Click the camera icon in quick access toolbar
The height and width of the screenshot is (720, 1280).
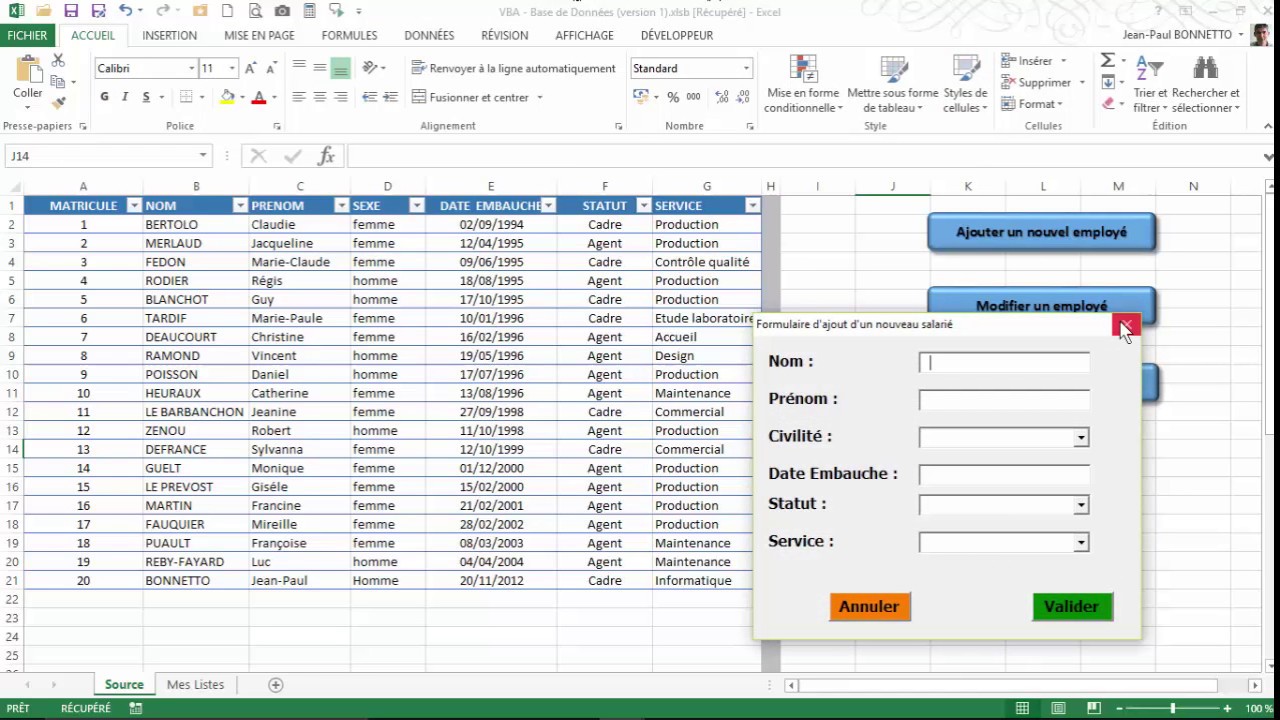pos(283,11)
